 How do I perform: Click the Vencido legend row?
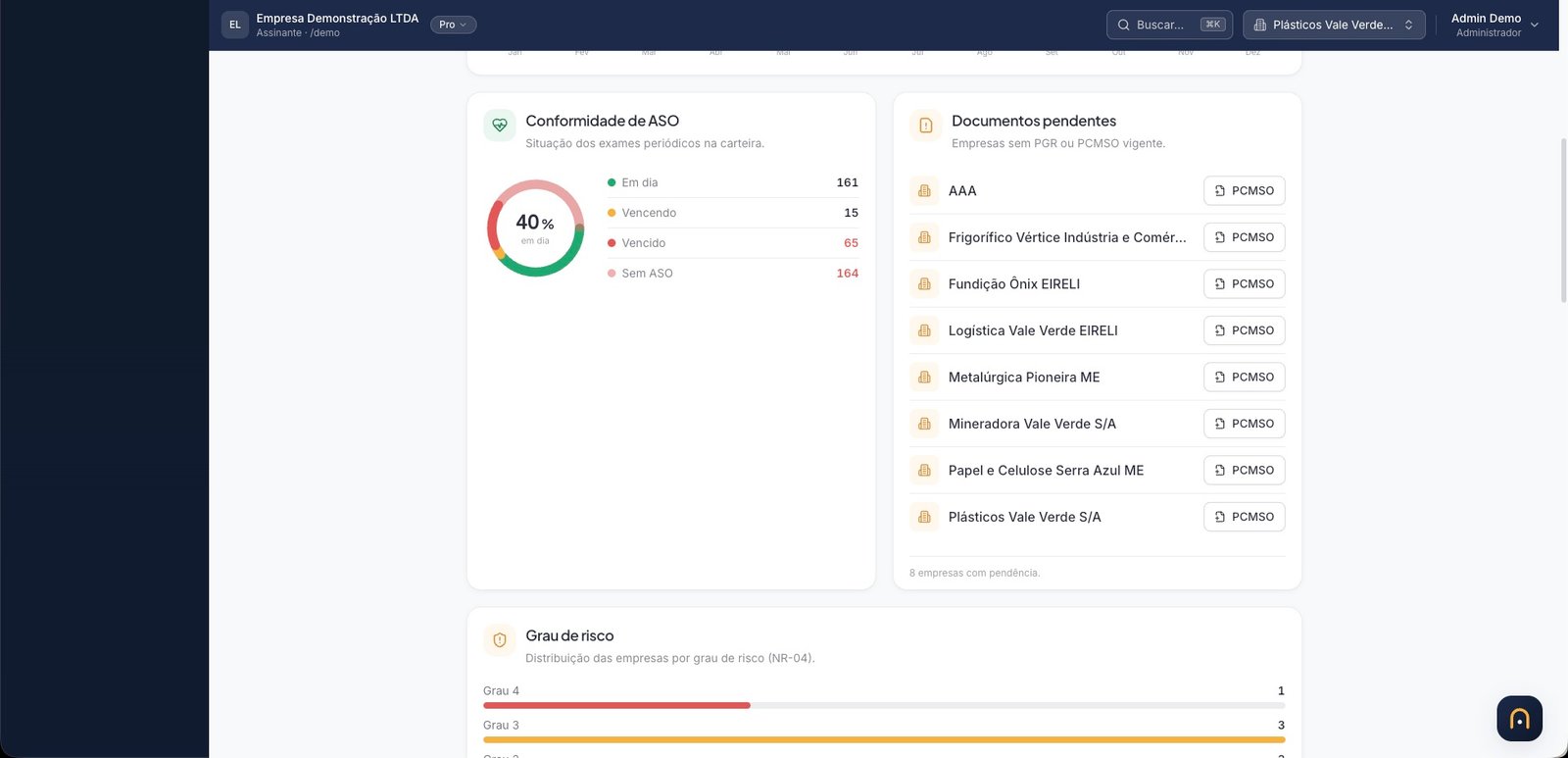click(733, 243)
